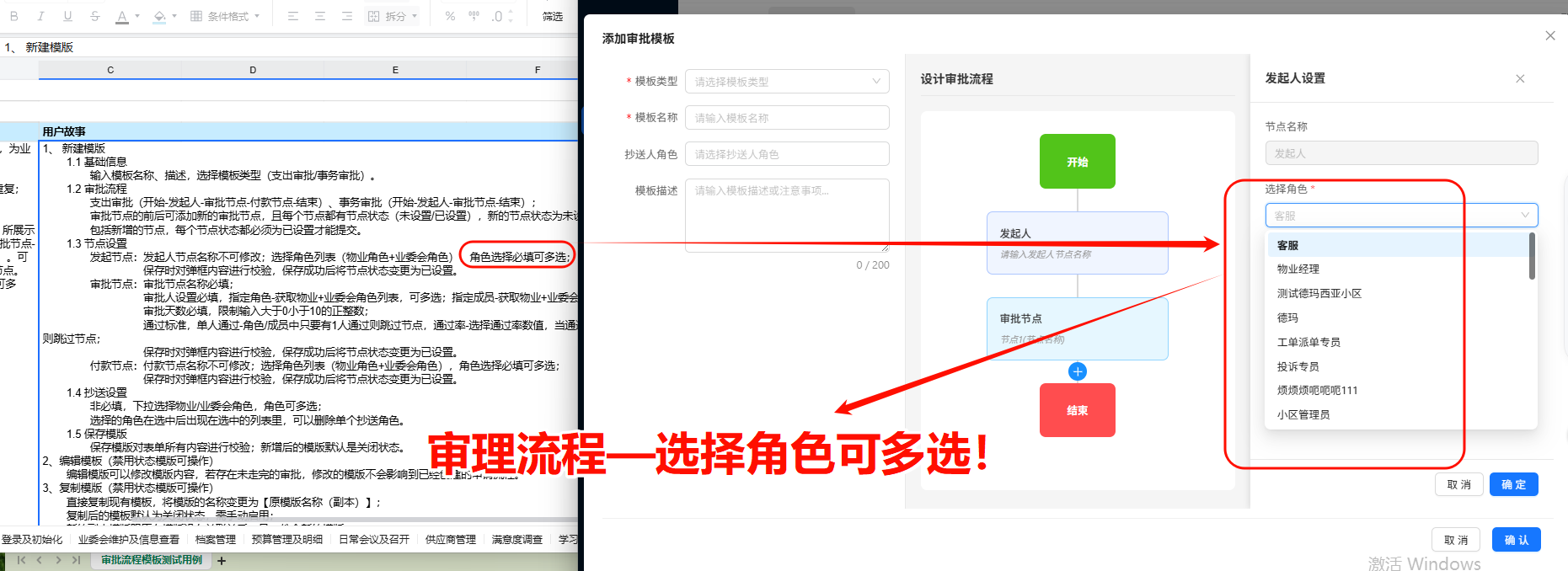Select the red 结束 end node
This screenshot has width=1568, height=571.
click(x=1078, y=410)
